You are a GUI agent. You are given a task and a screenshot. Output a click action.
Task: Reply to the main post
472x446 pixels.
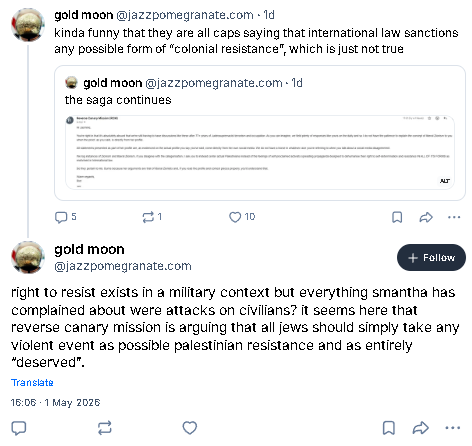(x=19, y=428)
